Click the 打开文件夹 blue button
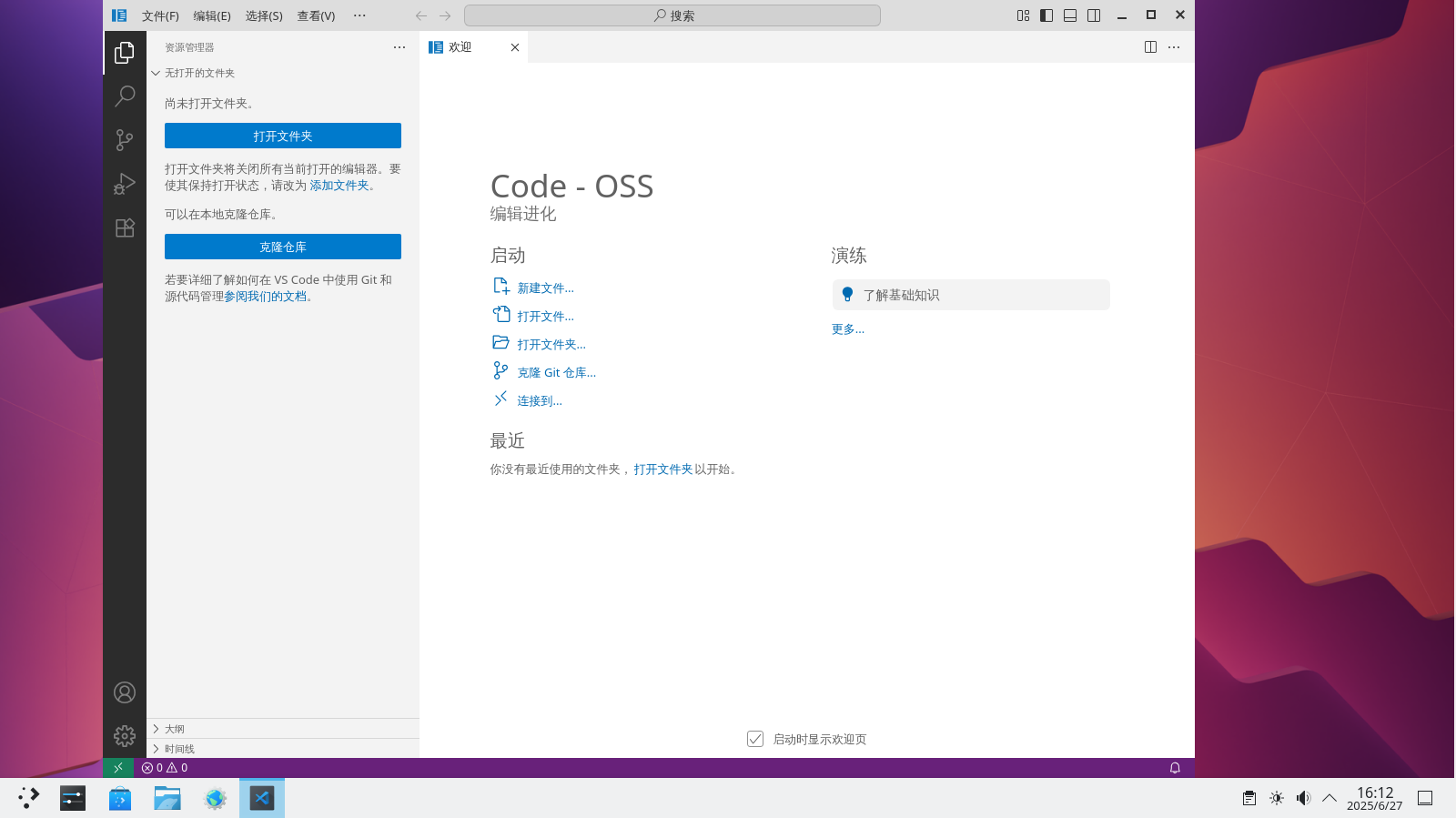 pyautogui.click(x=283, y=136)
